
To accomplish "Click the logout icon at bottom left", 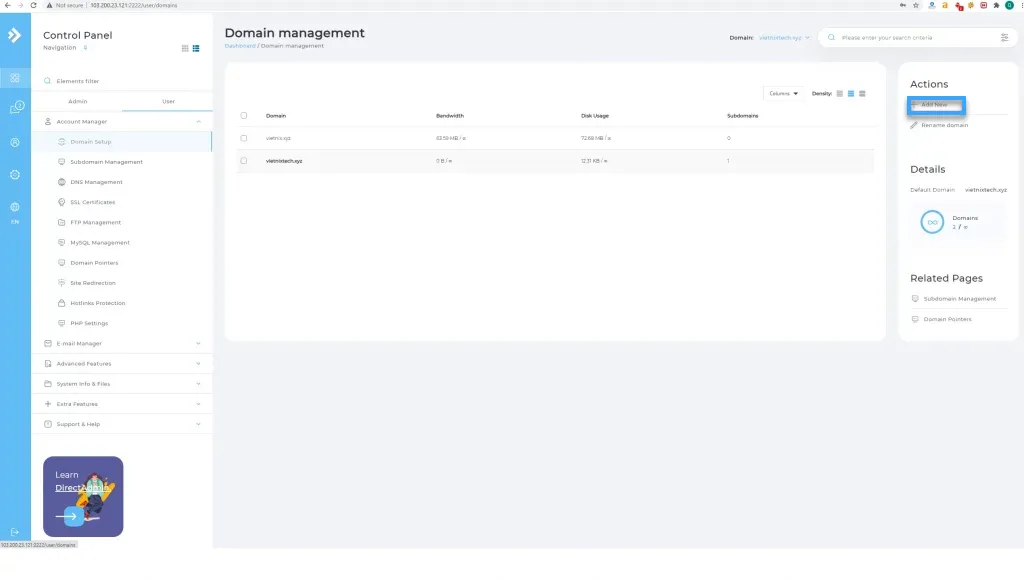I will tap(15, 532).
